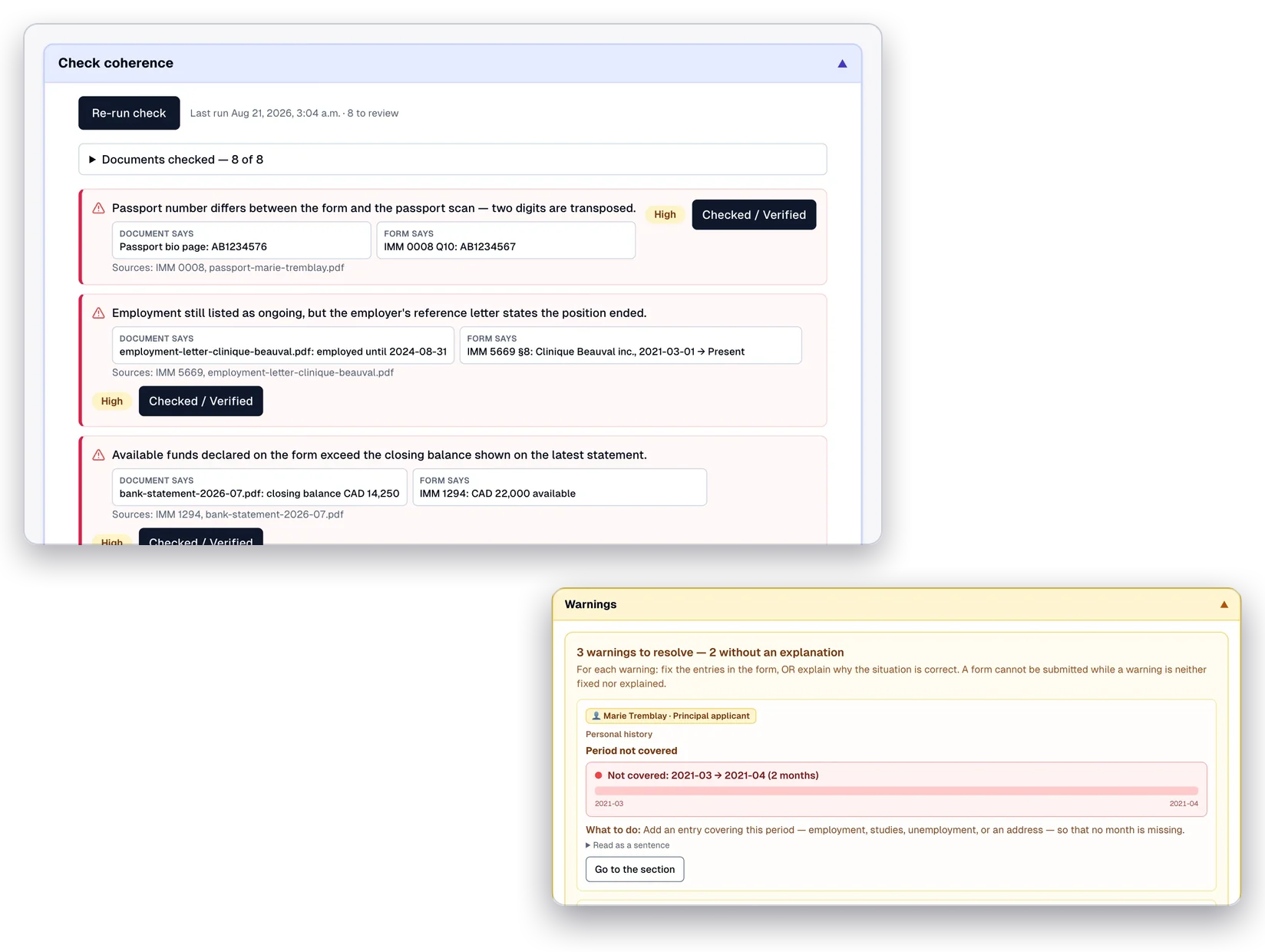This screenshot has width=1265, height=952.
Task: Click person icon in Marie Tremblay badge
Action: [x=596, y=716]
